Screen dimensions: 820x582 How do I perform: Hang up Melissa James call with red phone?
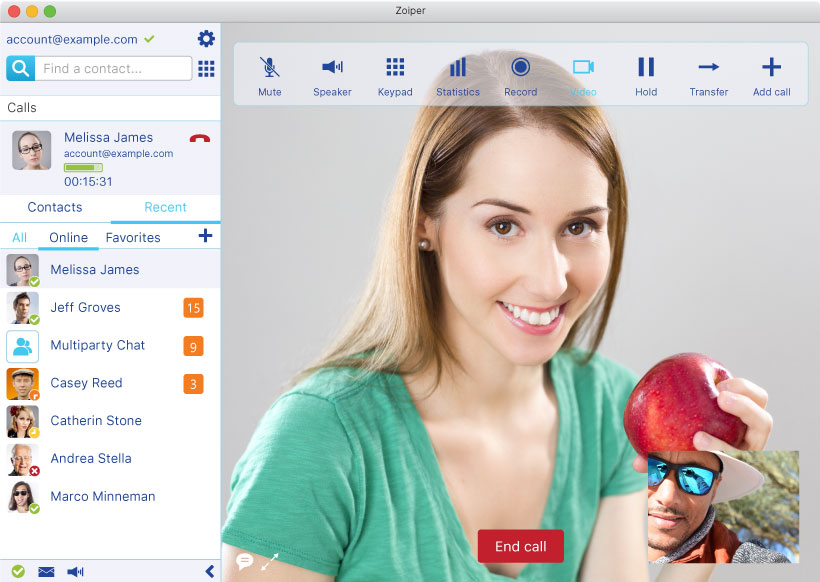[x=199, y=139]
